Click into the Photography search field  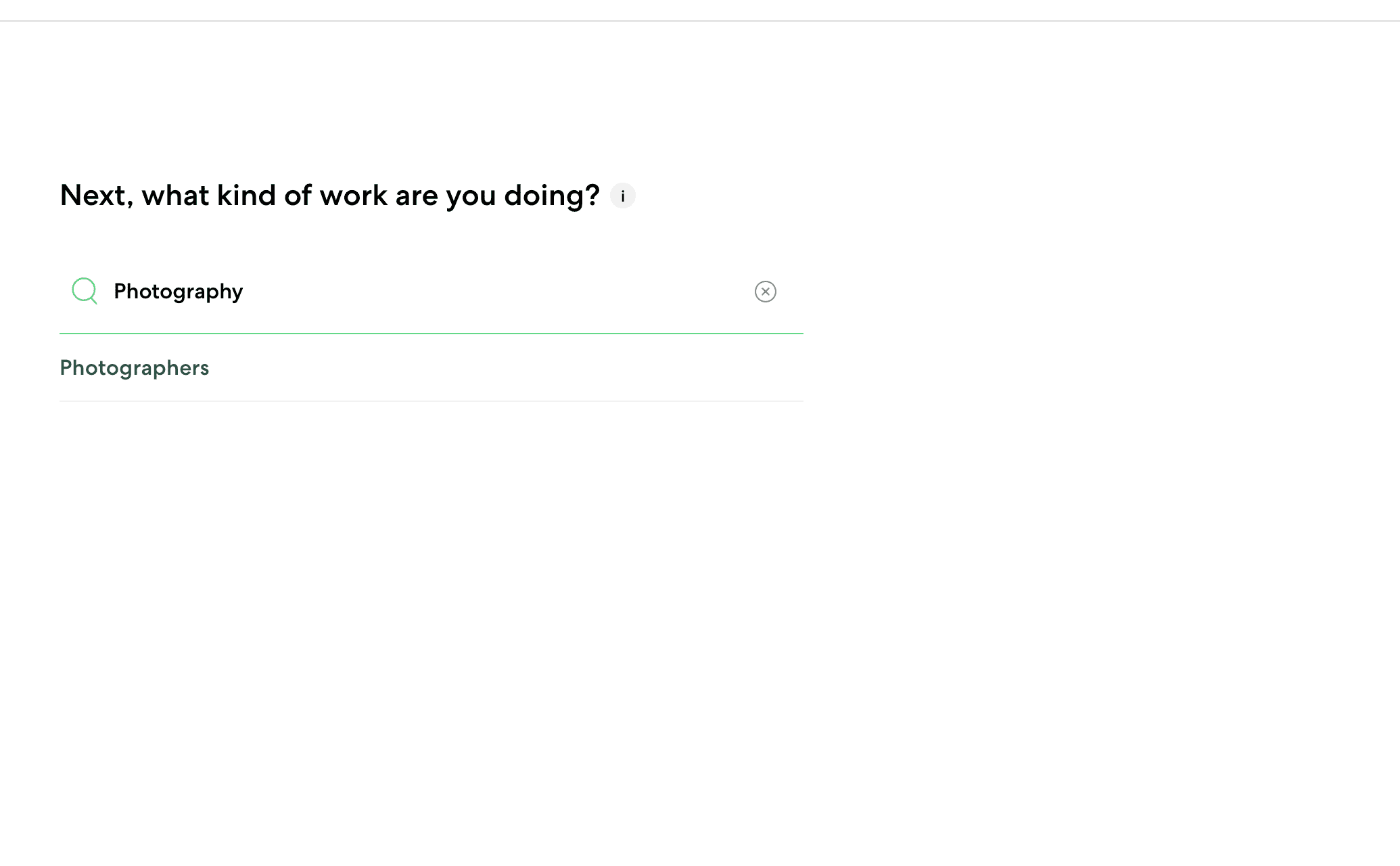pos(431,292)
